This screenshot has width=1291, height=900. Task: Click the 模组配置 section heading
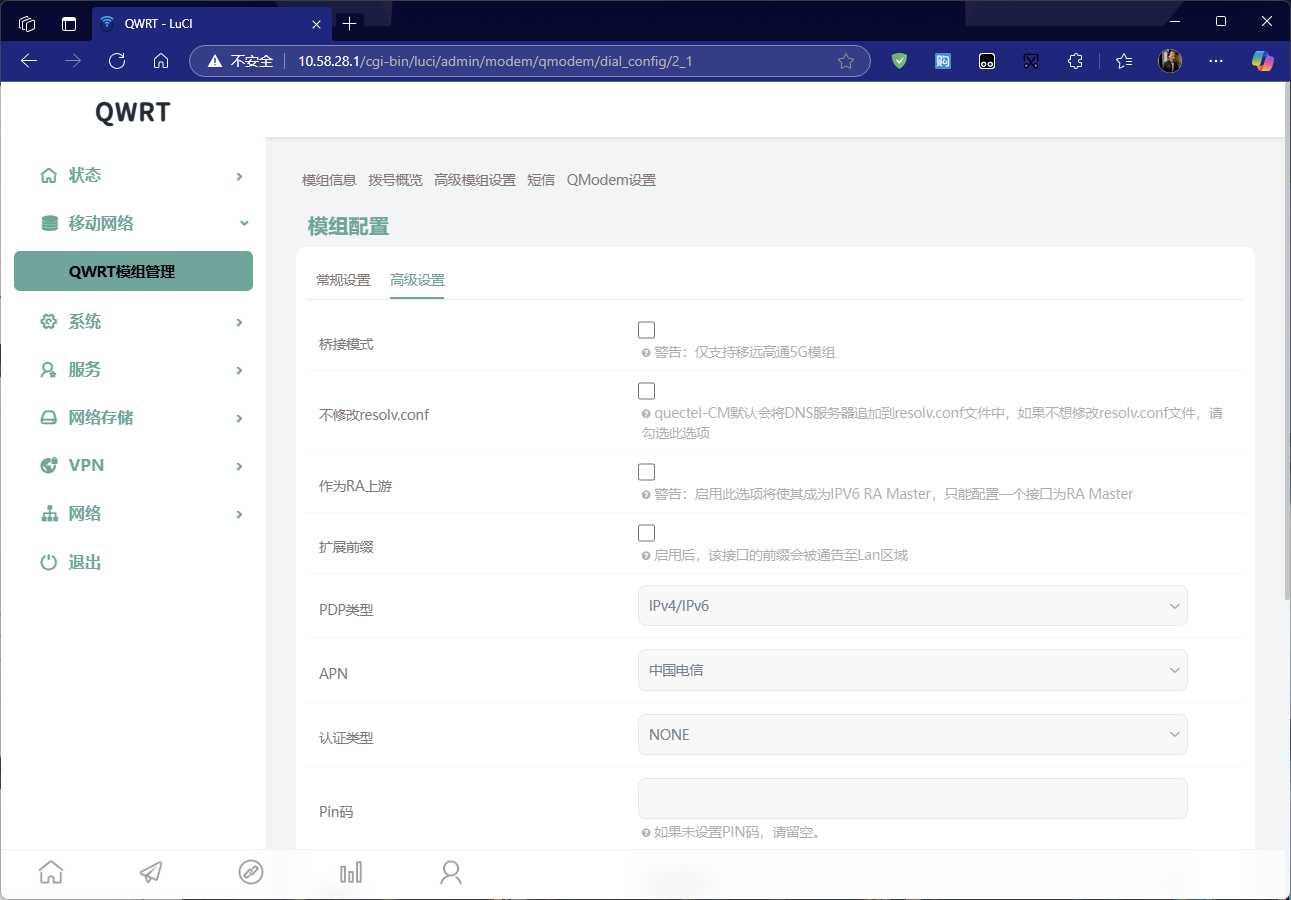348,227
